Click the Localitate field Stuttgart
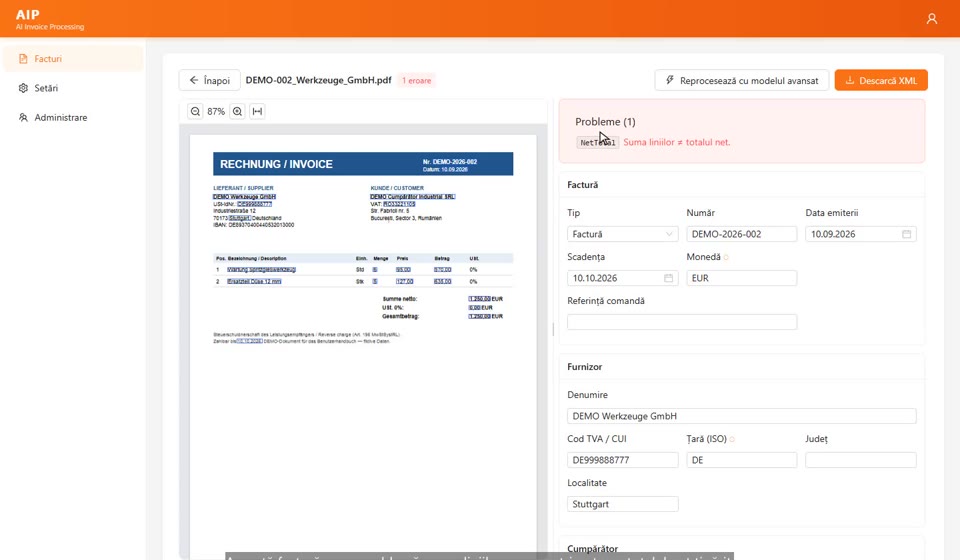960x560 pixels. 623,504
